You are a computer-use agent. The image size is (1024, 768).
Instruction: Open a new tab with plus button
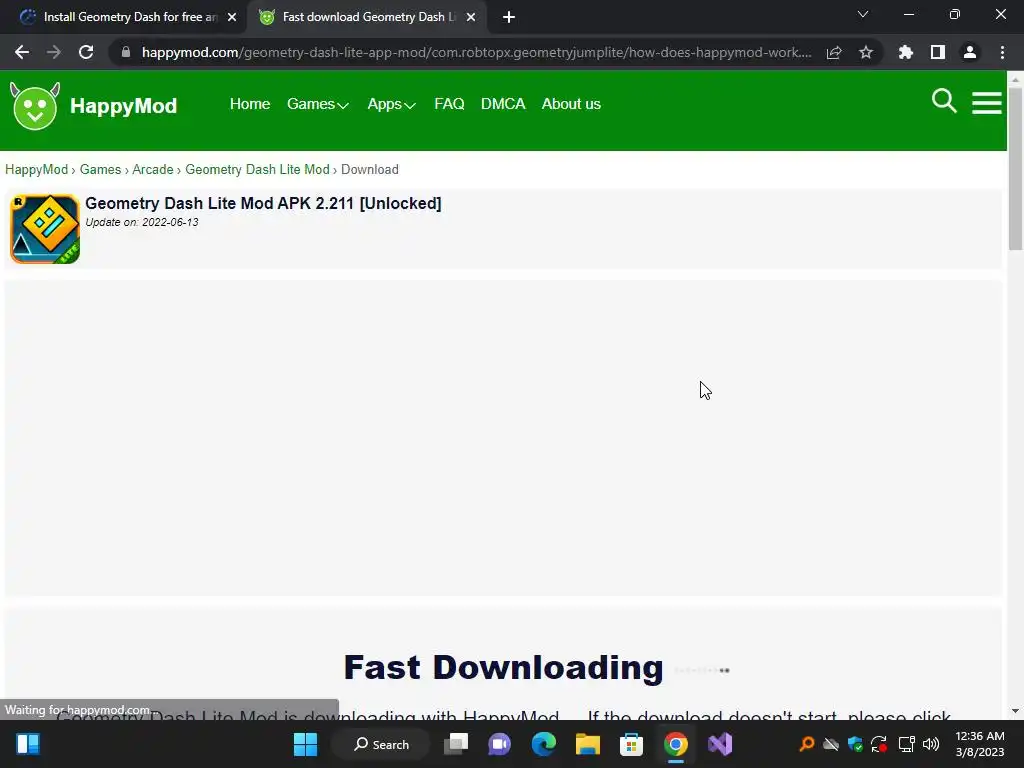[x=509, y=17]
